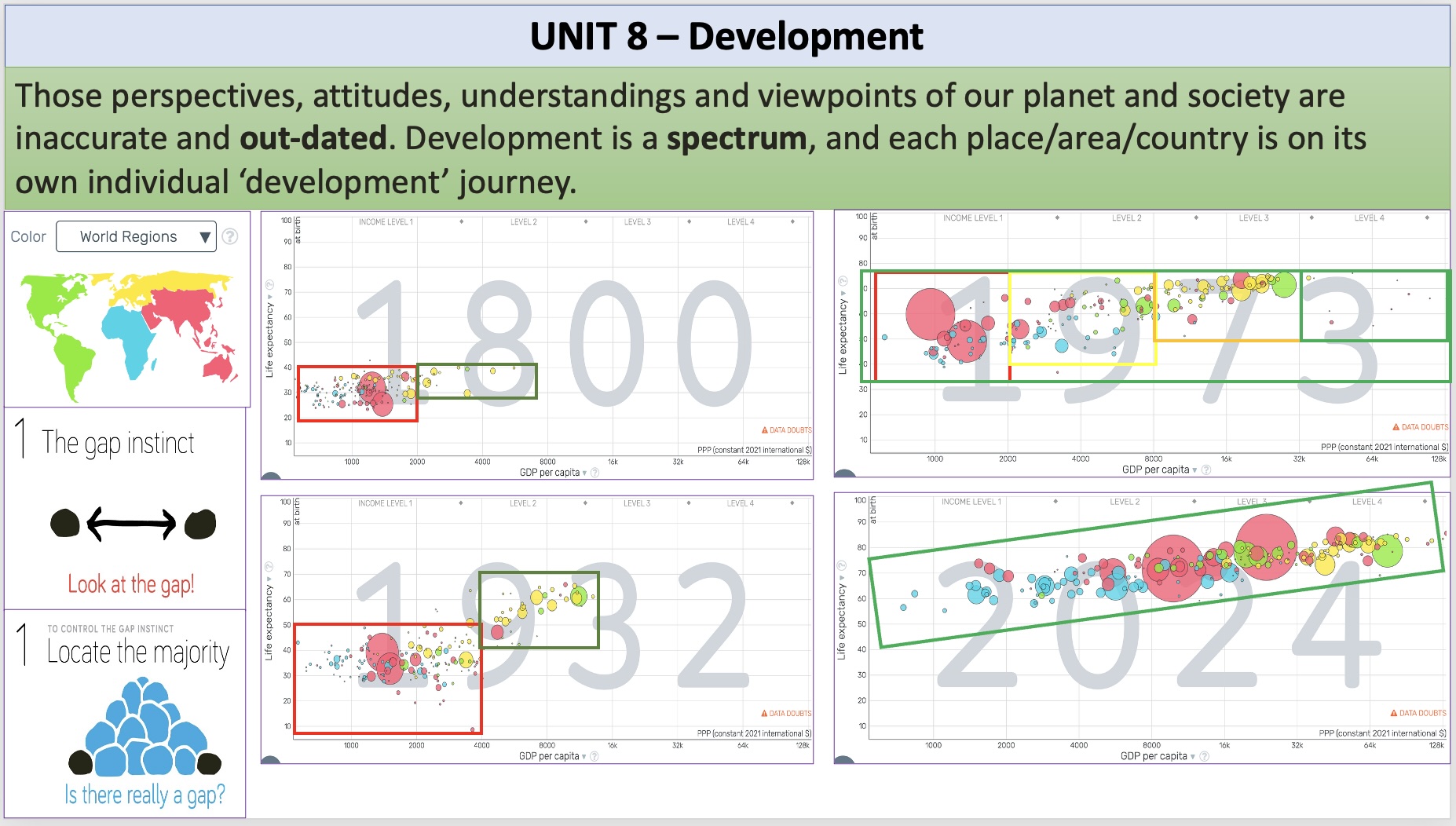Viewport: 1456px width, 826px height.
Task: Click help icon next to 1932 GDP label
Action: pos(594,756)
